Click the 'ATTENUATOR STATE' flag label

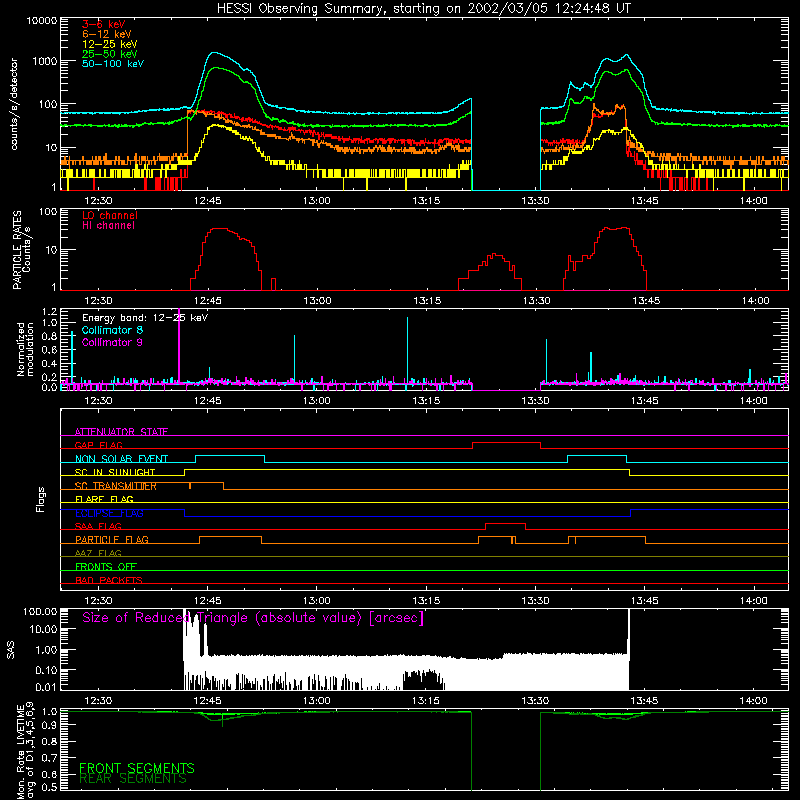121,432
